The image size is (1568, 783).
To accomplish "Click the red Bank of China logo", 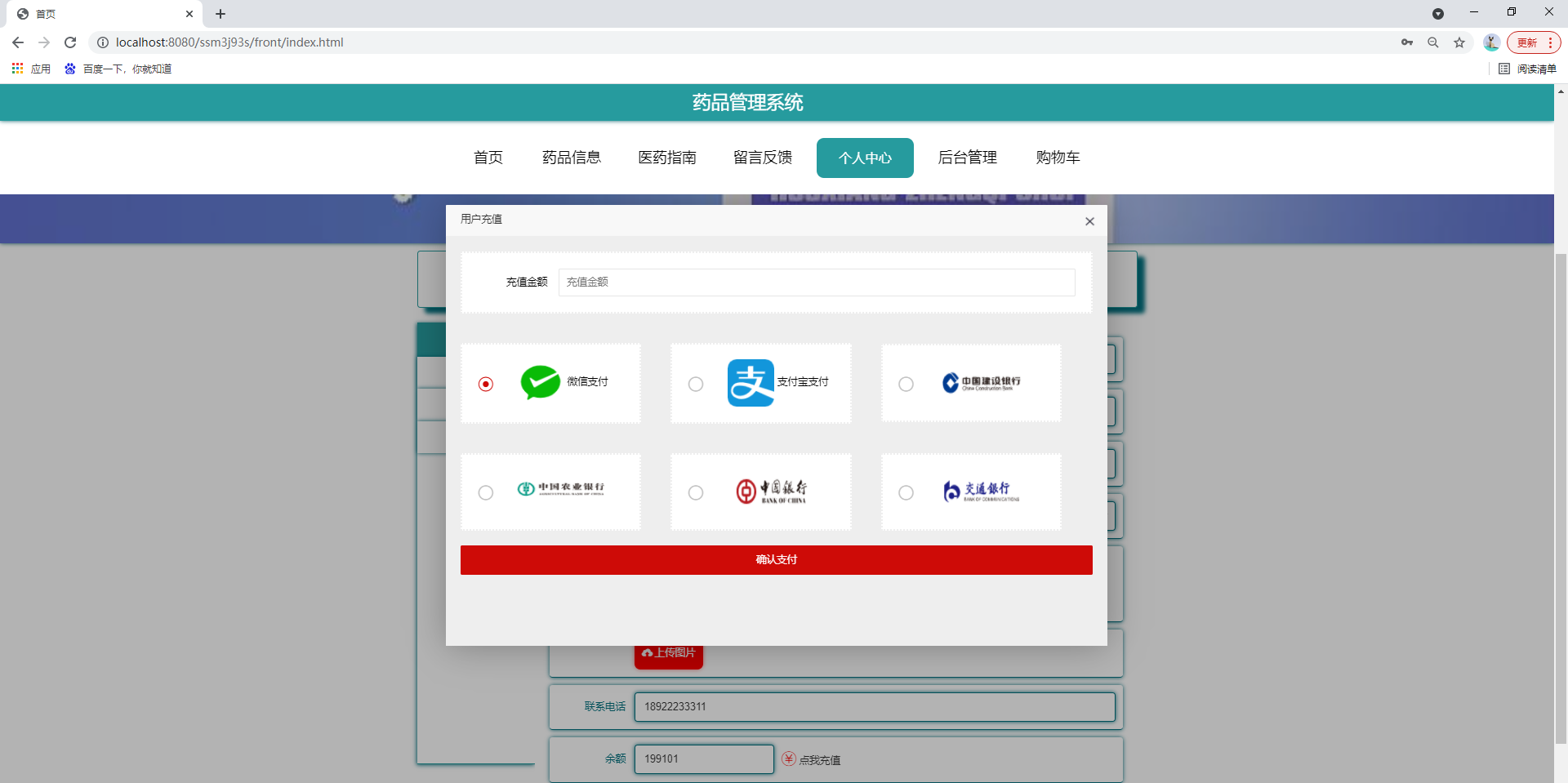I will tap(771, 491).
